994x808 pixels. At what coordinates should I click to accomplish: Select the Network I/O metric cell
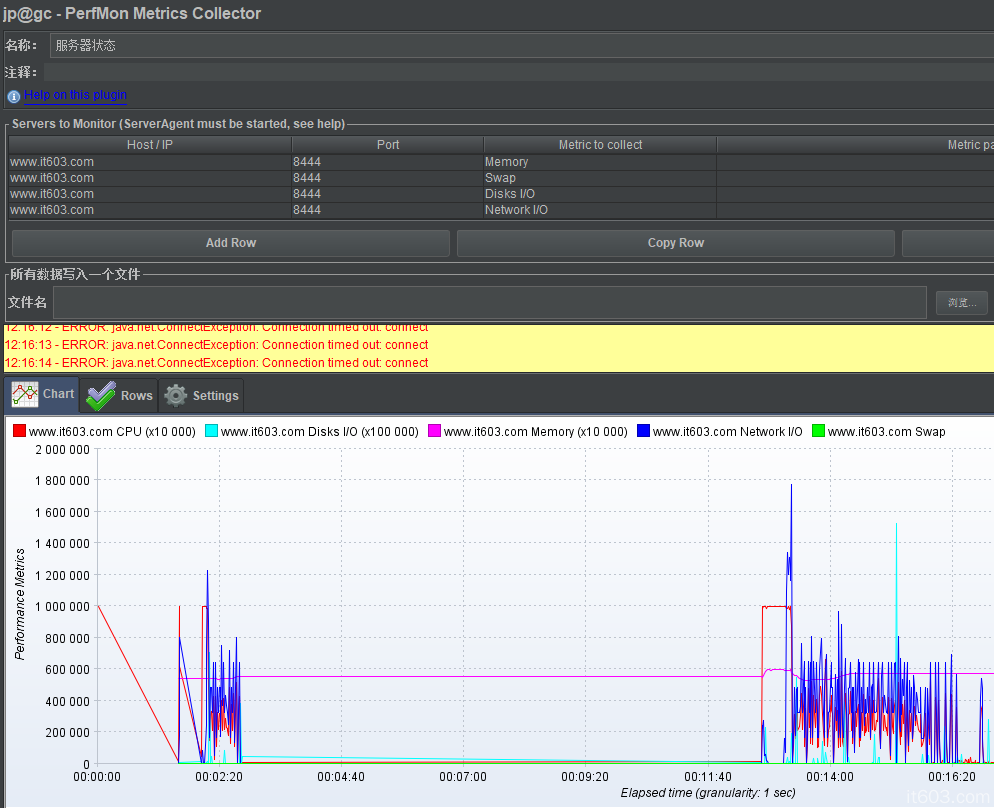599,210
